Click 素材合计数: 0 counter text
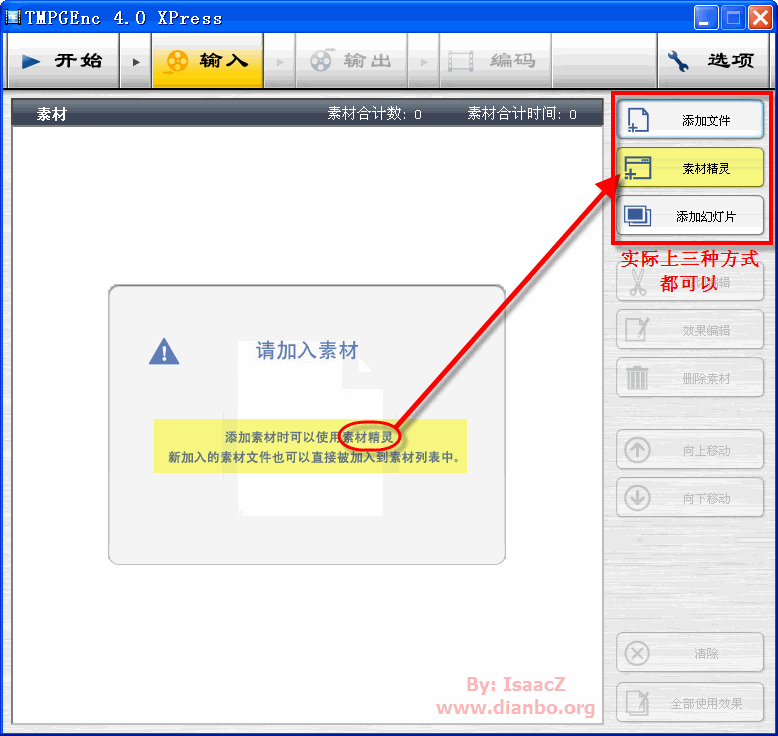The image size is (778, 736). 375,114
